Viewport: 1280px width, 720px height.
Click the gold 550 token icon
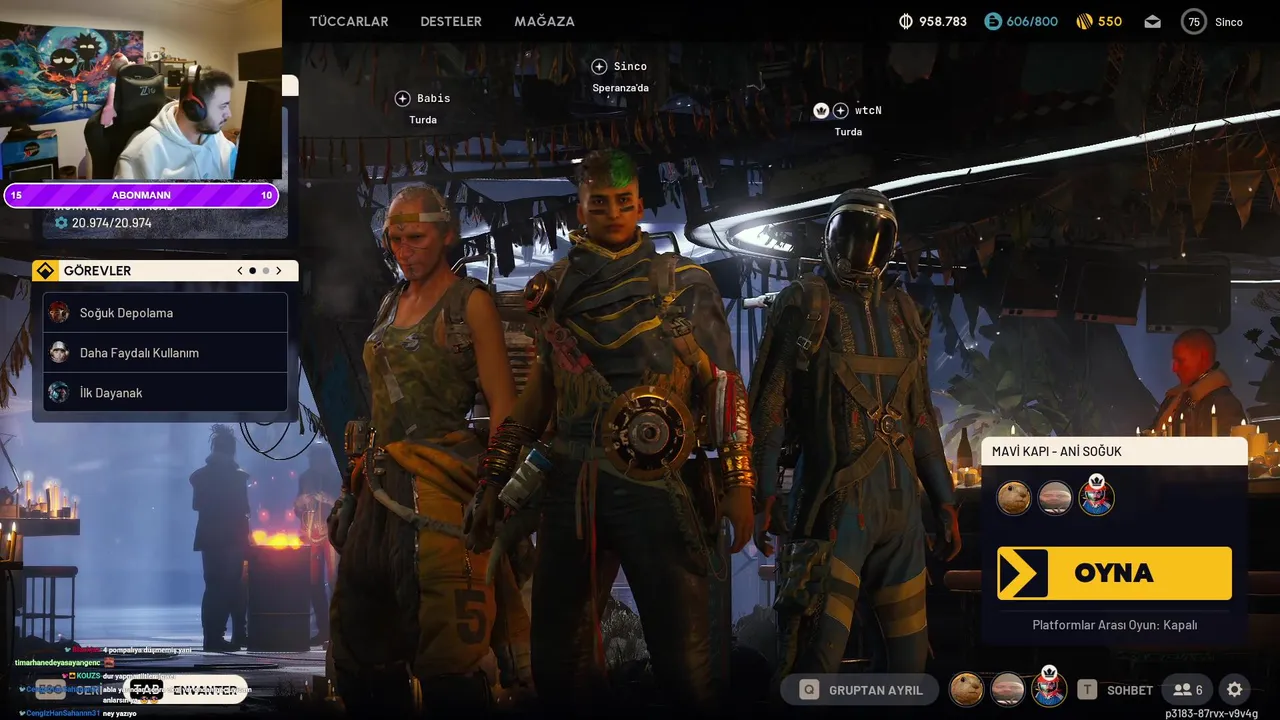point(1084,21)
